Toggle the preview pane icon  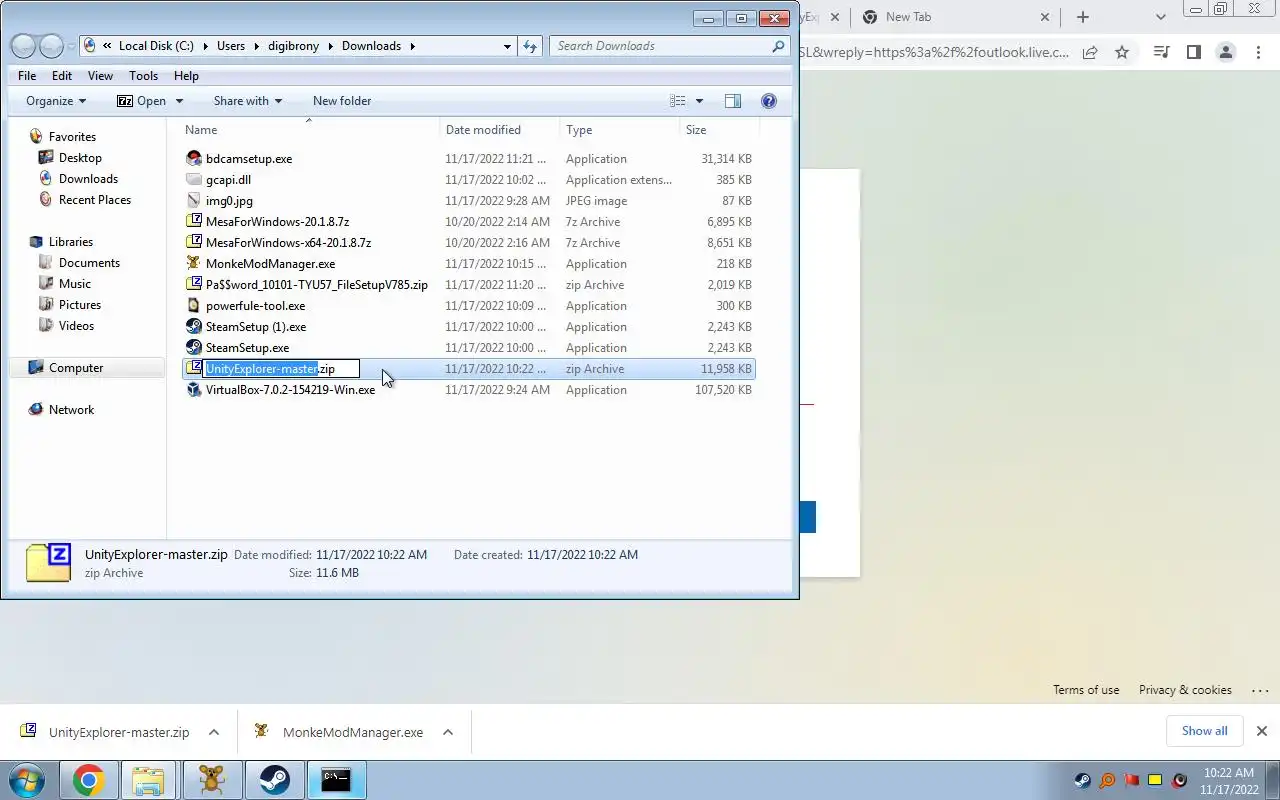click(732, 101)
